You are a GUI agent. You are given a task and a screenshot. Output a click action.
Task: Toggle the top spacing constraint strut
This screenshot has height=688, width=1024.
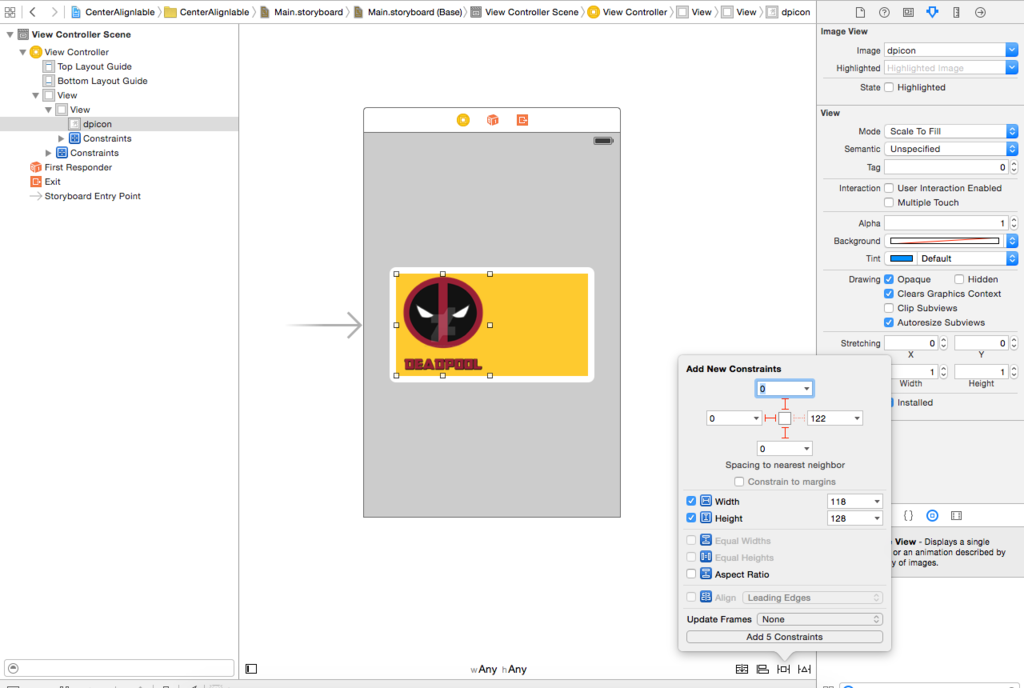(785, 404)
